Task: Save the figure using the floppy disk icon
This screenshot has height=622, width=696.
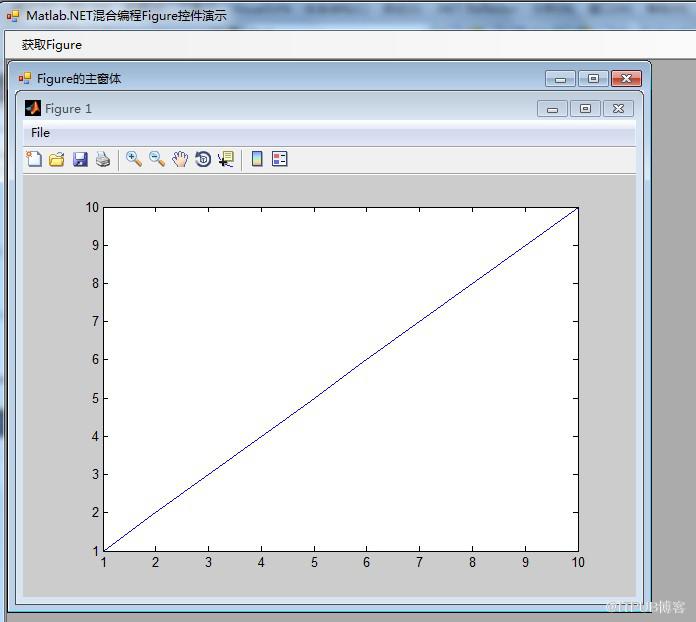Action: (80, 159)
